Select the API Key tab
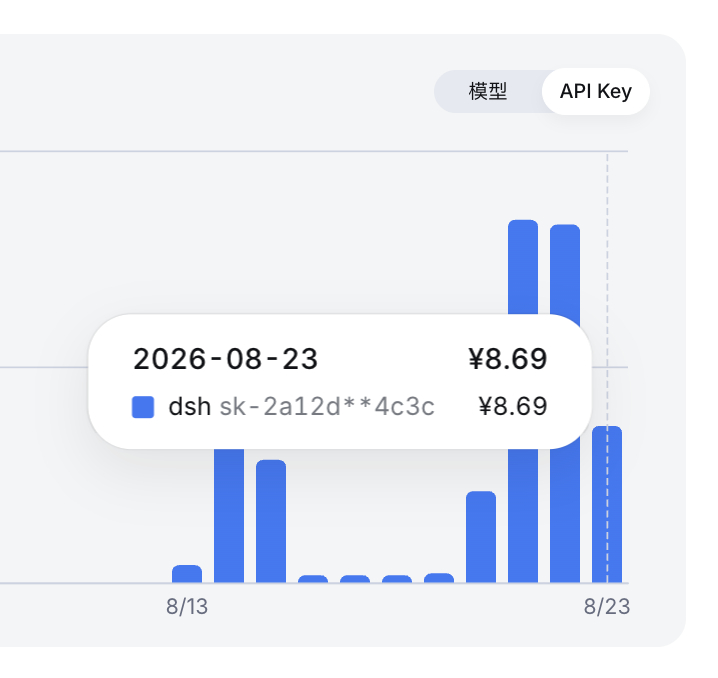The width and height of the screenshot is (718, 678). pyautogui.click(x=596, y=92)
